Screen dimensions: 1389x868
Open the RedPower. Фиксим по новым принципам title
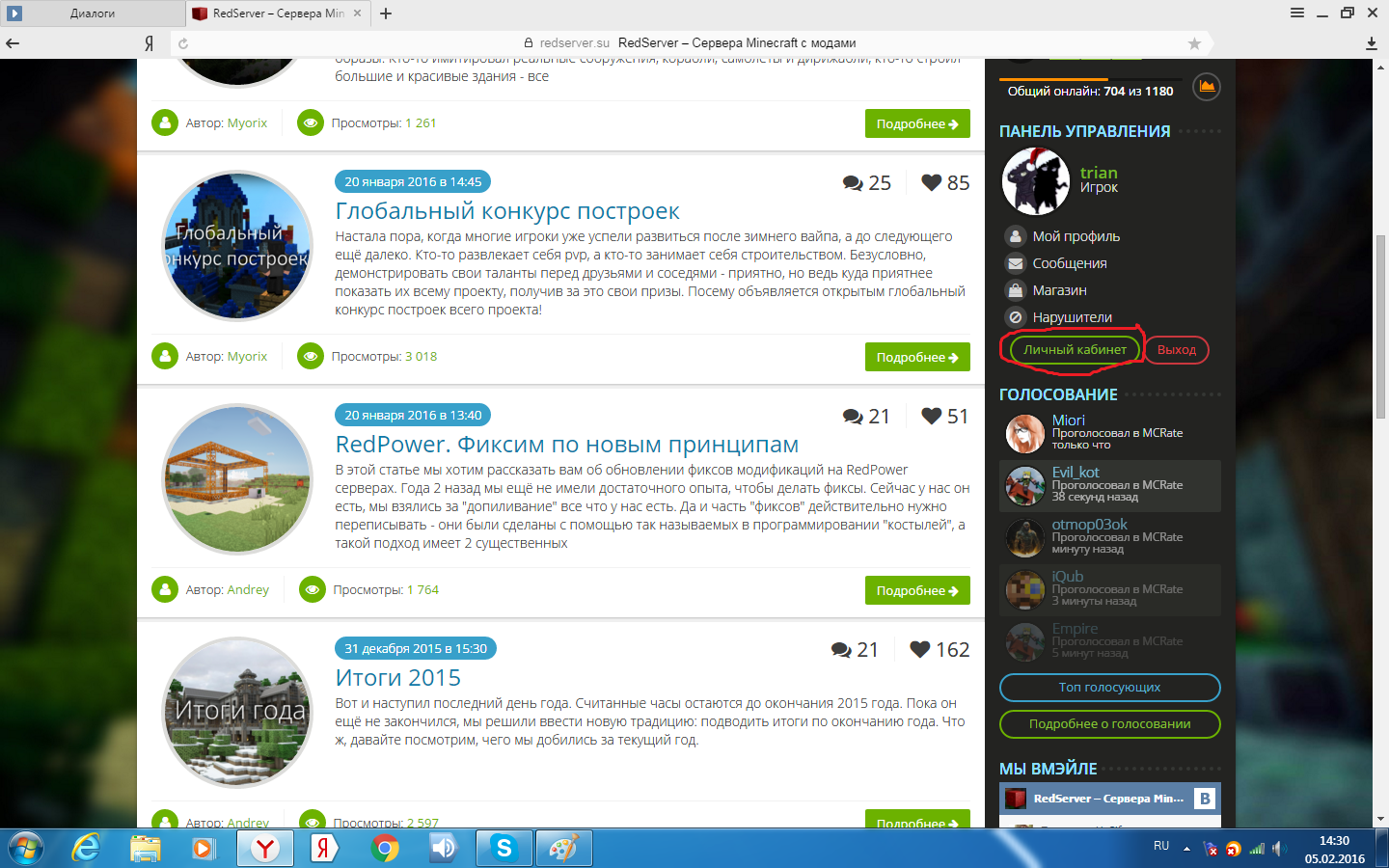567,445
